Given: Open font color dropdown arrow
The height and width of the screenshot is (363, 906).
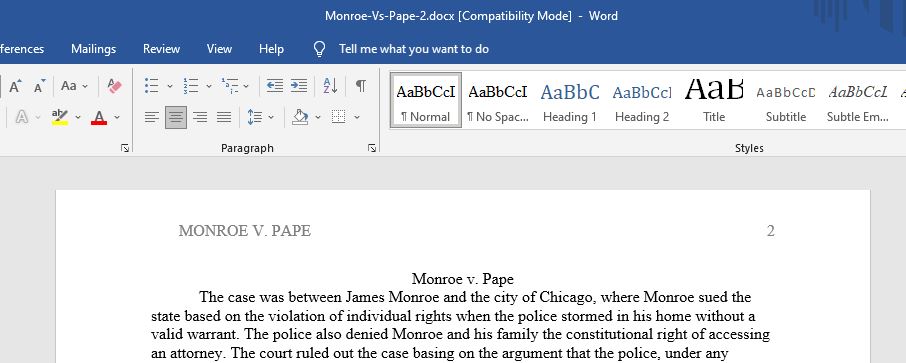Looking at the screenshot, I should click(x=117, y=117).
